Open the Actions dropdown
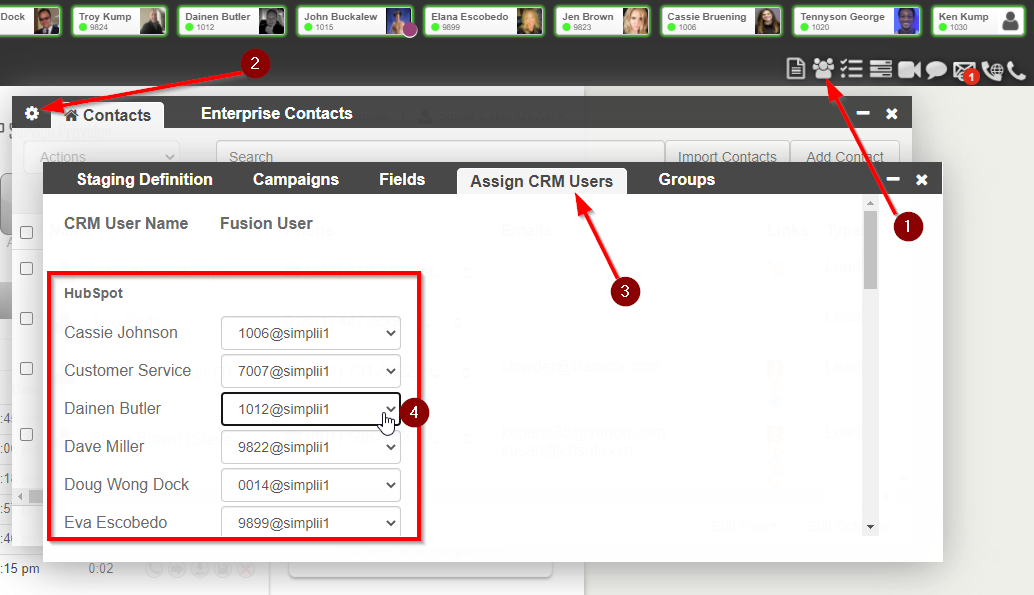 [100, 156]
